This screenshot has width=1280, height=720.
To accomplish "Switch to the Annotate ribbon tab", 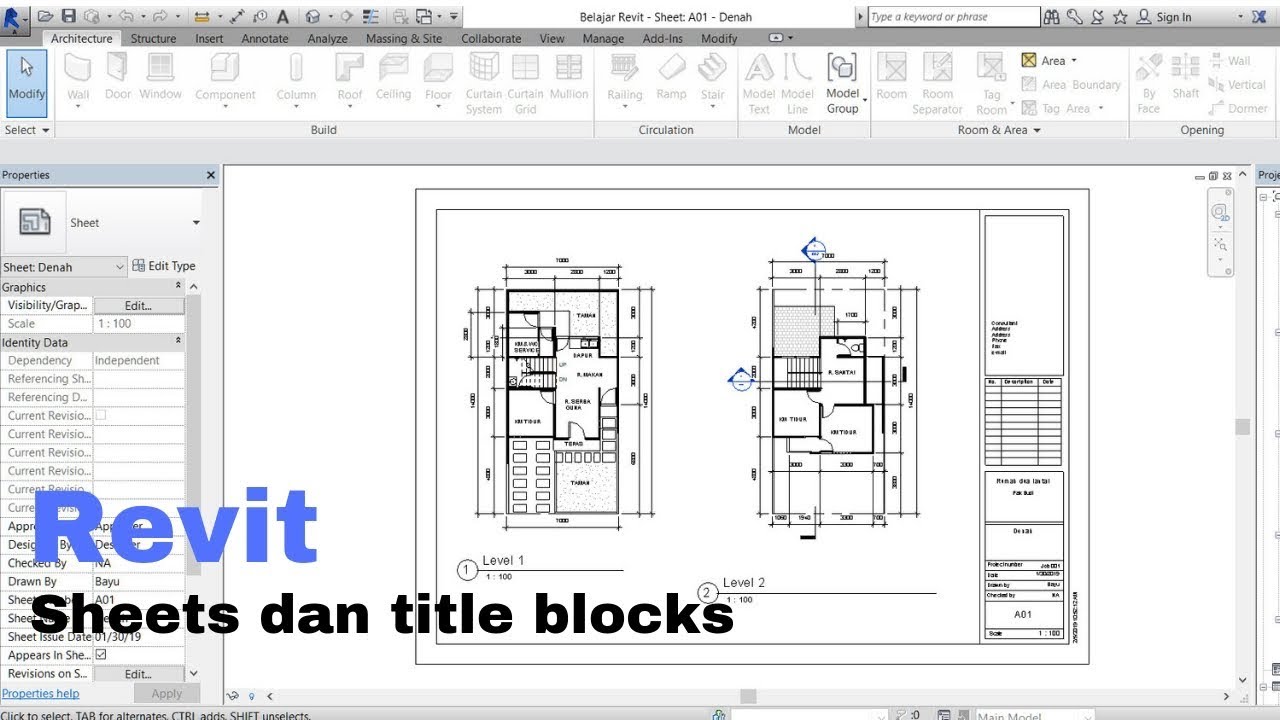I will click(265, 38).
